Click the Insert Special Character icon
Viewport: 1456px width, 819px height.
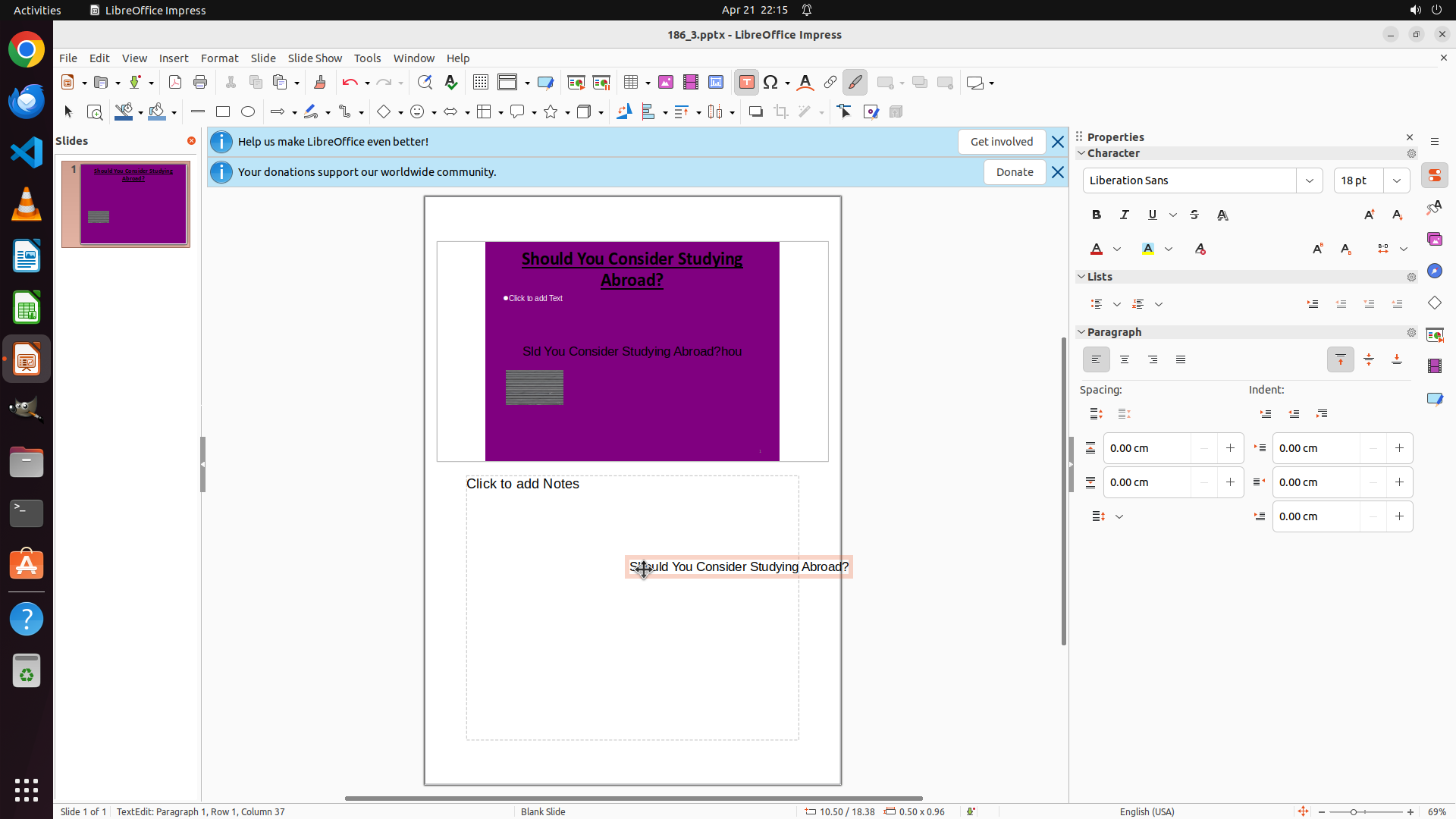771,83
